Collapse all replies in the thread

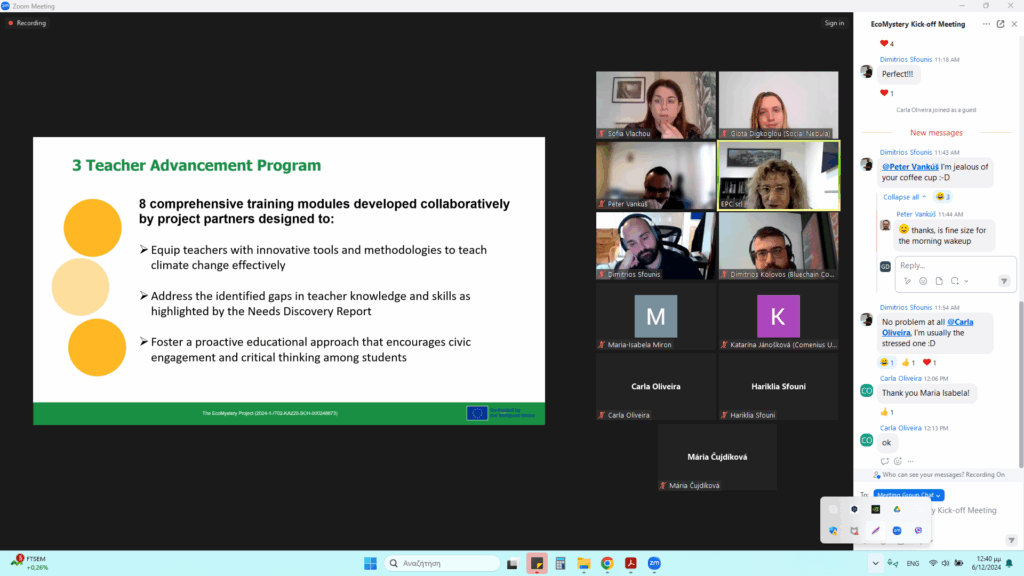(905, 197)
